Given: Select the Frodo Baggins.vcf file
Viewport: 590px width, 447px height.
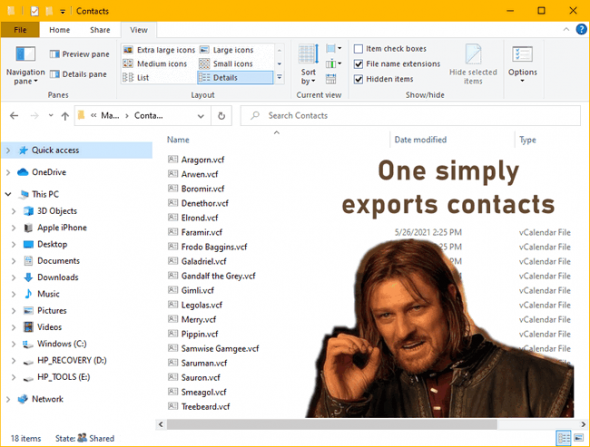Looking at the screenshot, I should pyautogui.click(x=214, y=247).
